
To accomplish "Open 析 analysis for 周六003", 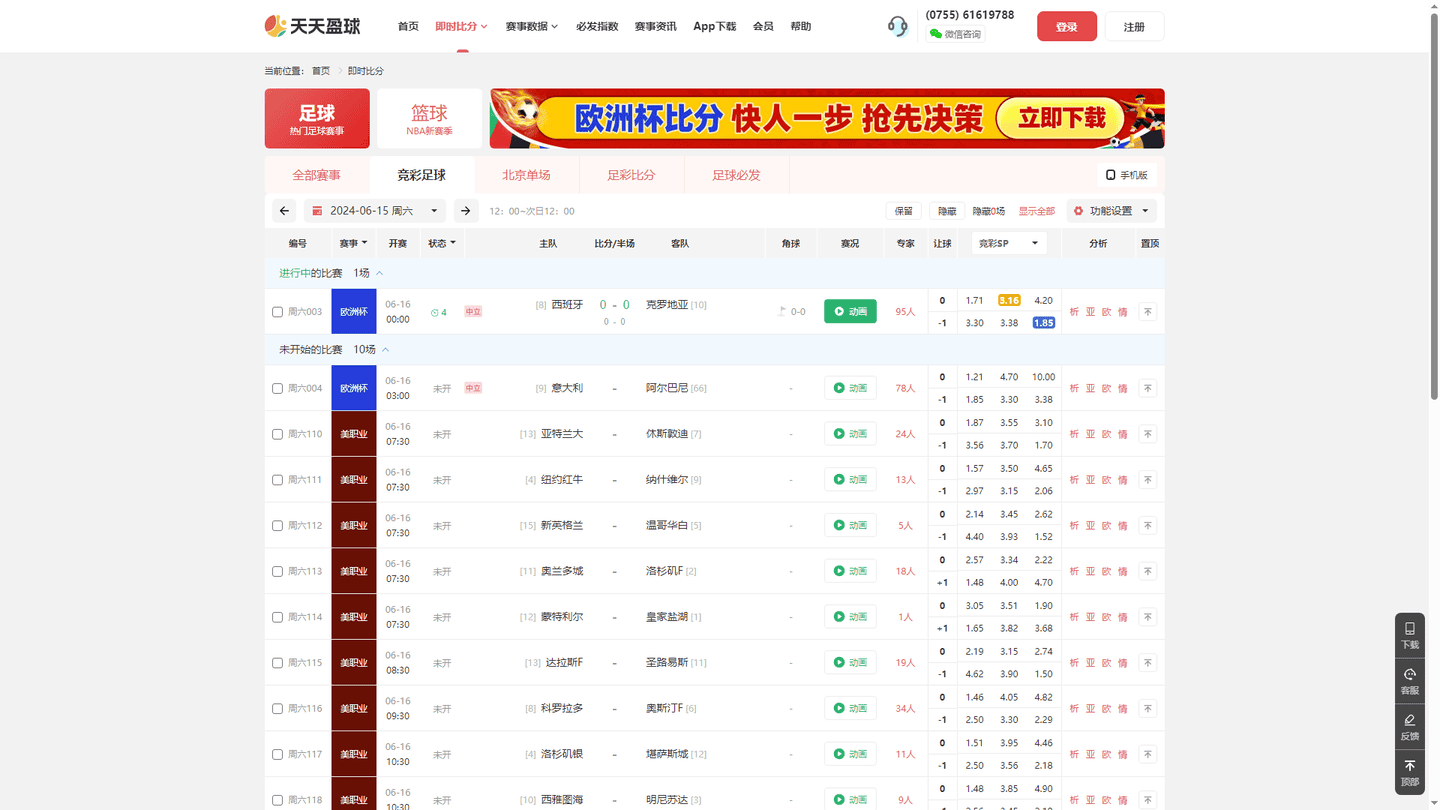I will (x=1075, y=312).
